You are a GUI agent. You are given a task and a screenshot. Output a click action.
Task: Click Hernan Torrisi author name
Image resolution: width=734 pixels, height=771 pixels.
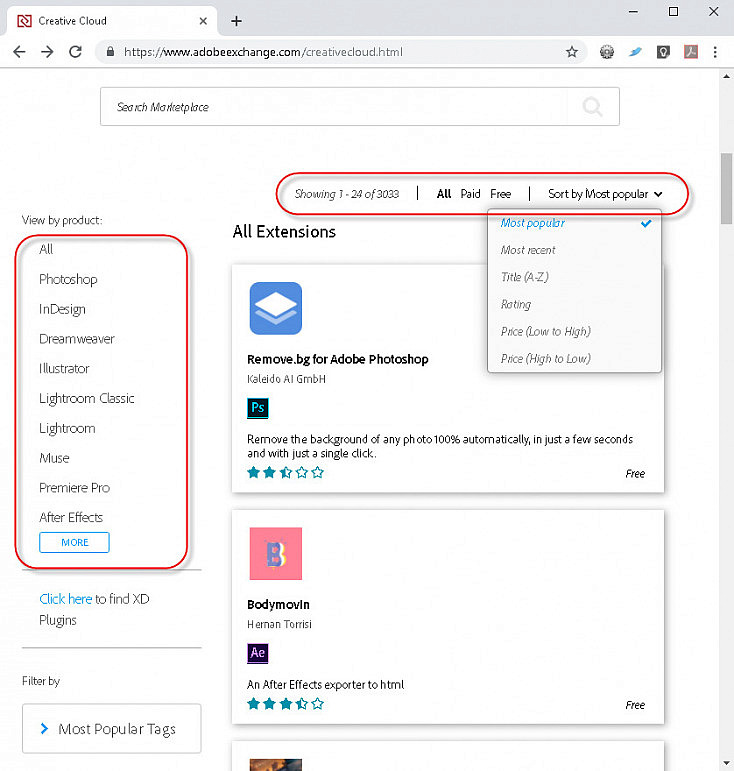[279, 624]
